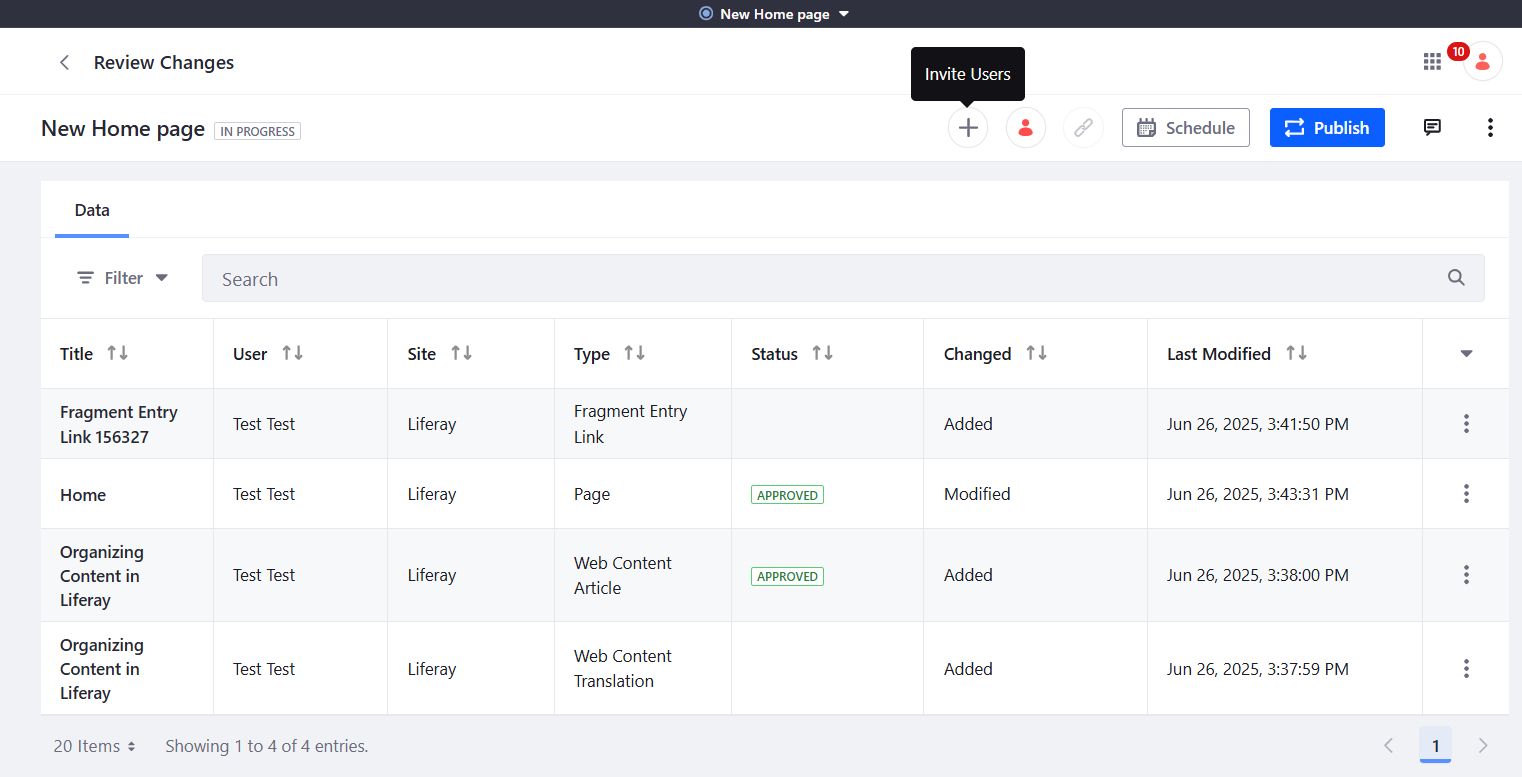Screen dimensions: 1522x777
Task: Click the Jun 26, 2025, 3:43:31 PM timestamp
Action: tap(1258, 494)
